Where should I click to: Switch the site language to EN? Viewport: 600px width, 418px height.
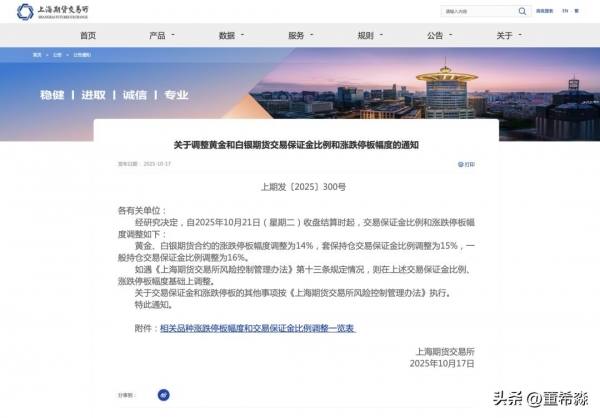point(565,12)
